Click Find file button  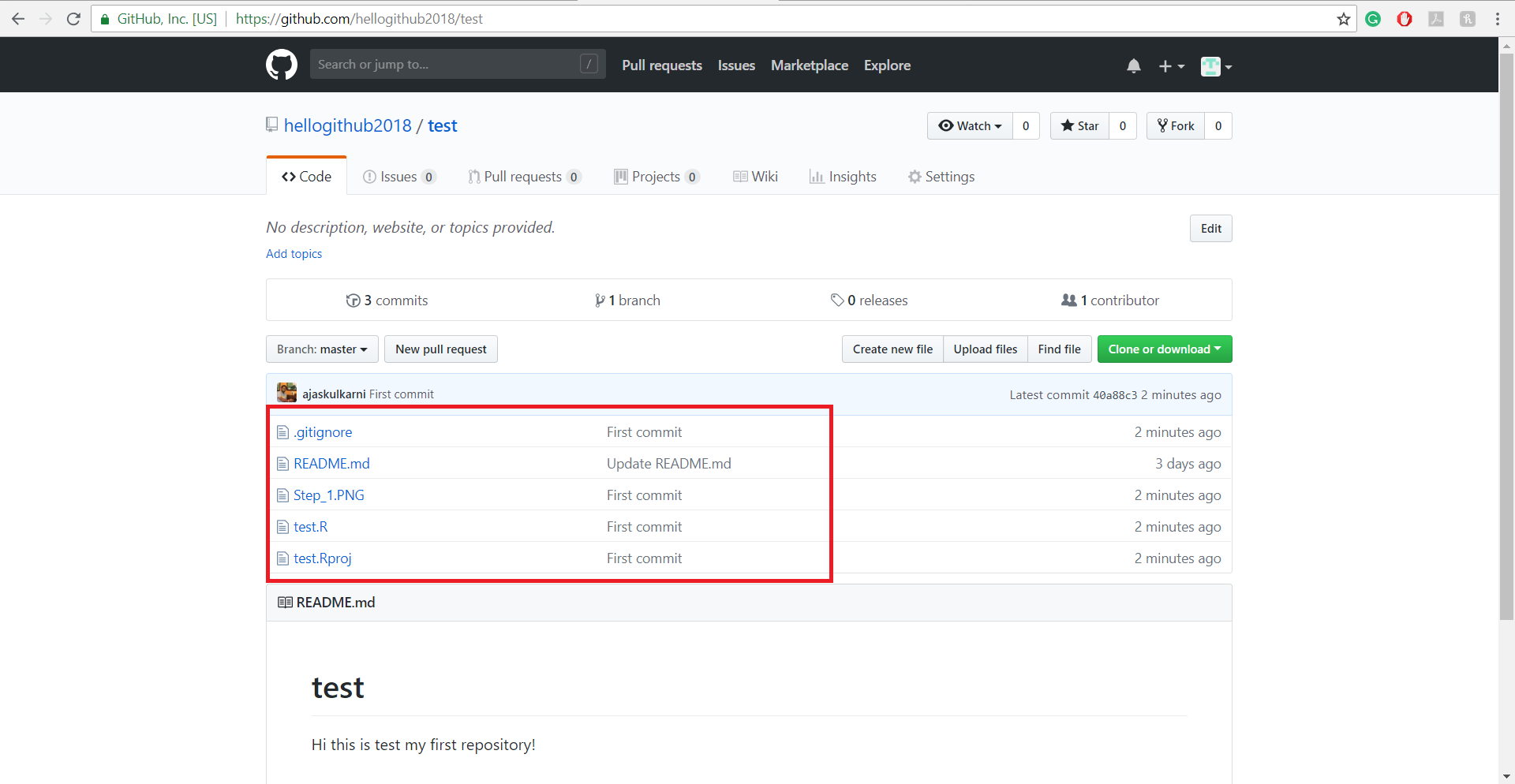pyautogui.click(x=1060, y=349)
